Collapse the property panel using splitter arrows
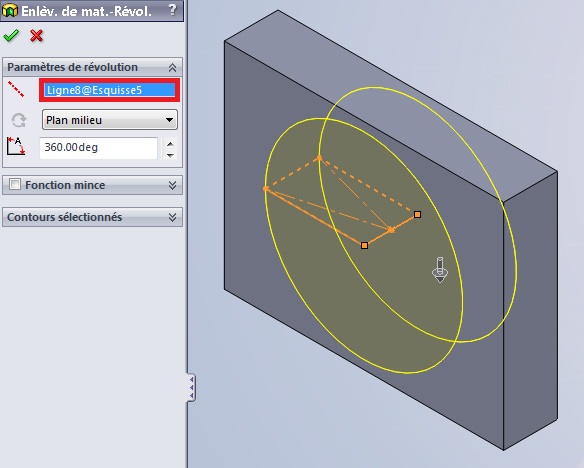584x468 pixels. tap(191, 387)
